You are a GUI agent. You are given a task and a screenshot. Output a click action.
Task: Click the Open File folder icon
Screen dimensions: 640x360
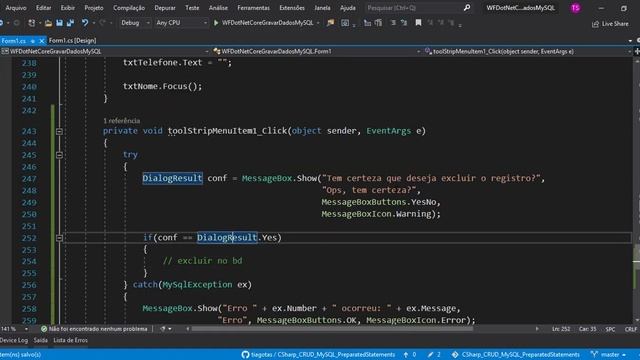click(x=48, y=23)
